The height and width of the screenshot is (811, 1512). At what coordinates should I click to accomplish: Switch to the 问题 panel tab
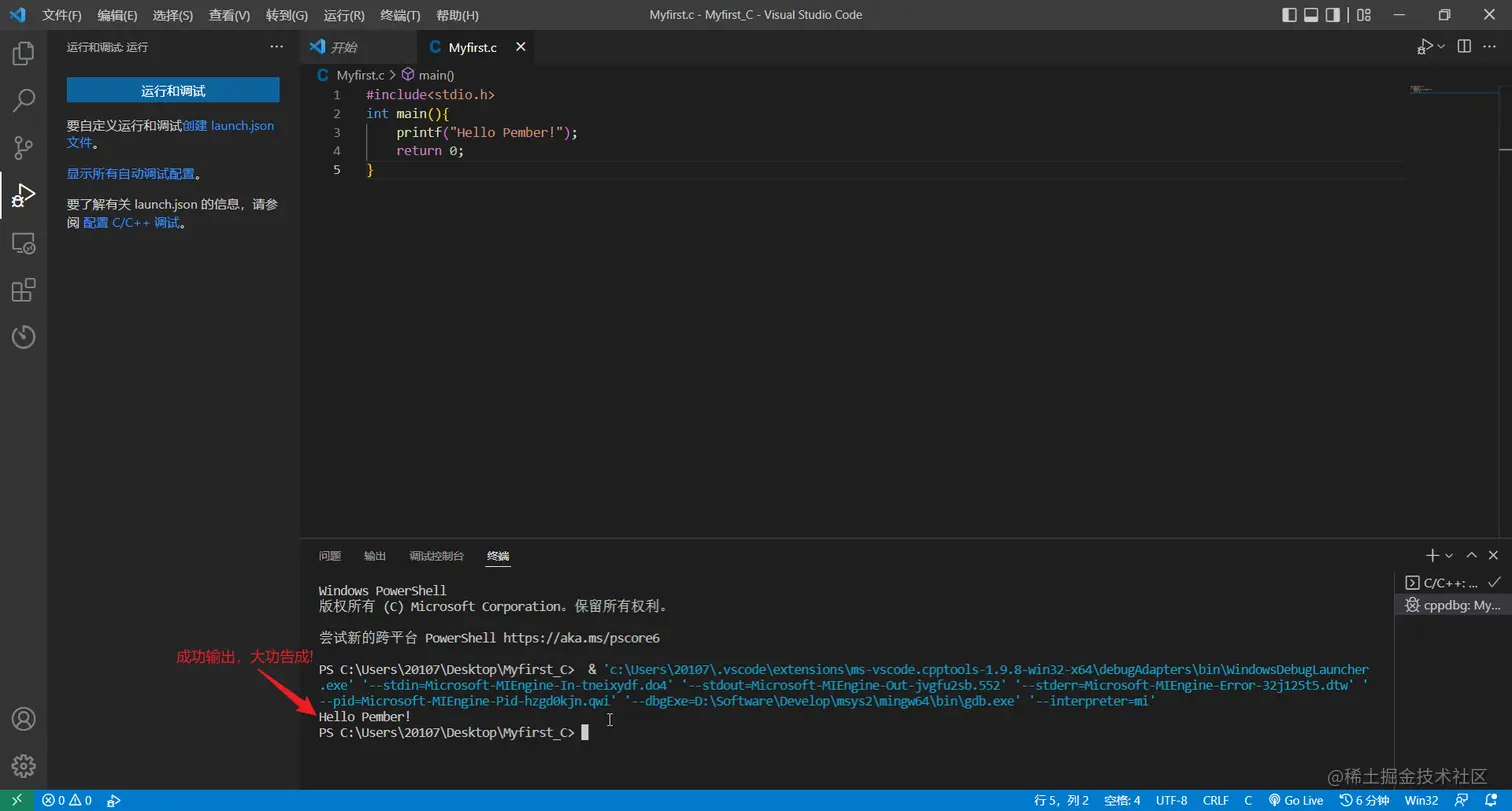(x=330, y=556)
